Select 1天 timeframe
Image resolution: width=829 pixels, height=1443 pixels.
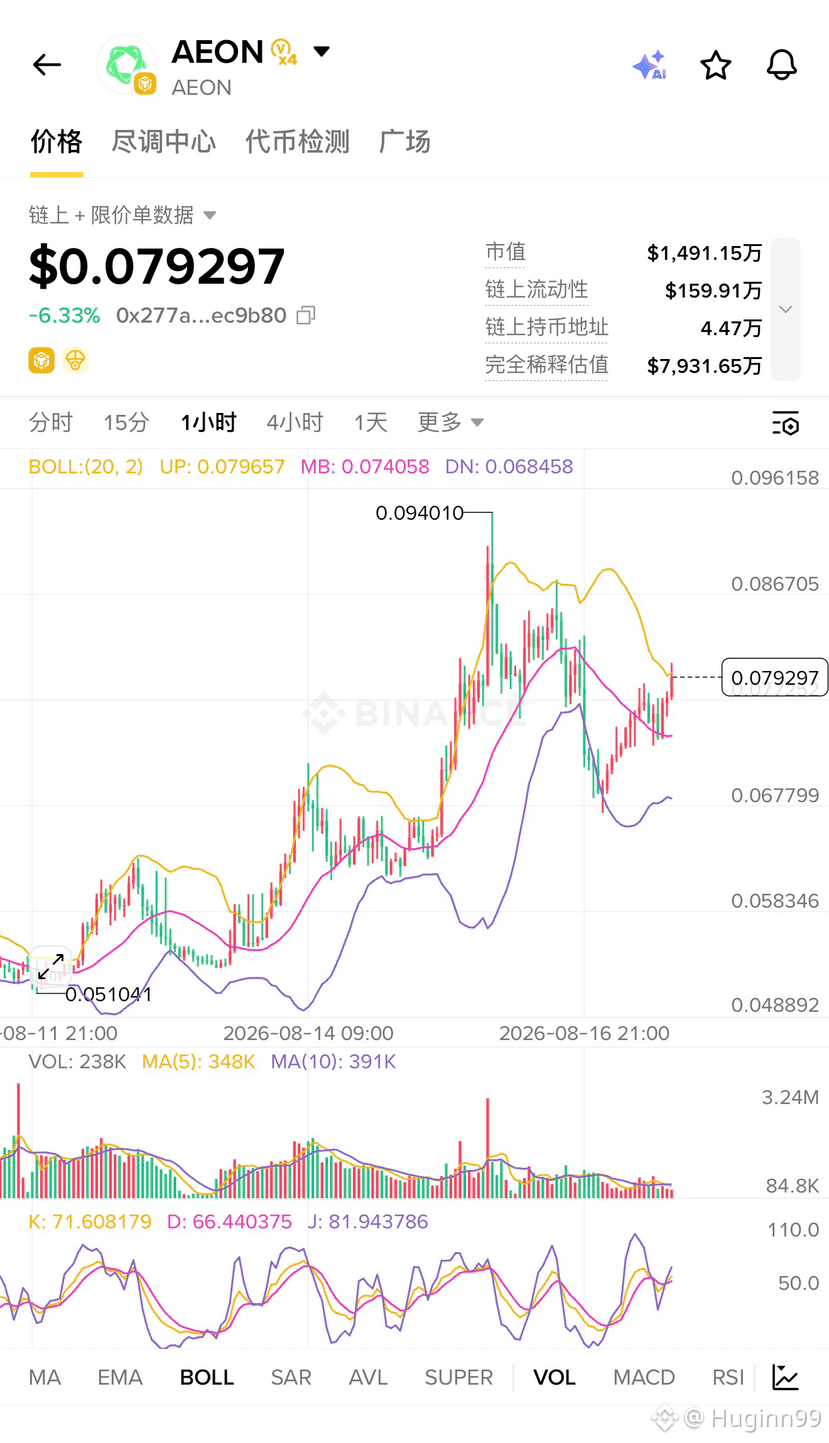[x=370, y=423]
